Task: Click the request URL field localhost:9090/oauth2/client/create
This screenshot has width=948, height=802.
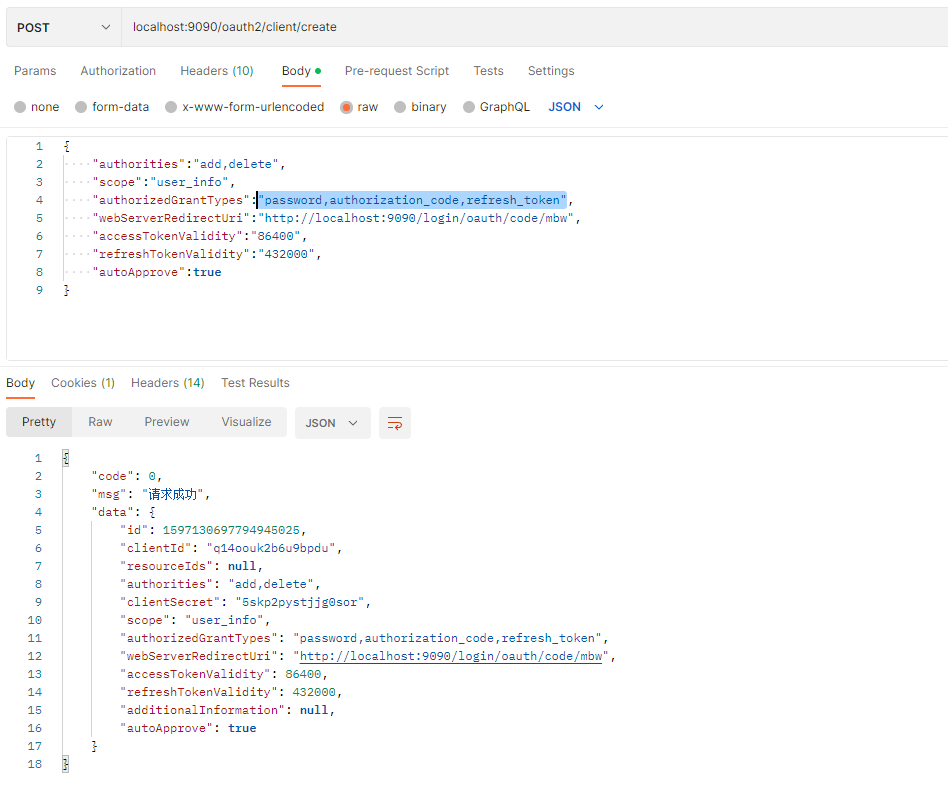Action: coord(534,27)
